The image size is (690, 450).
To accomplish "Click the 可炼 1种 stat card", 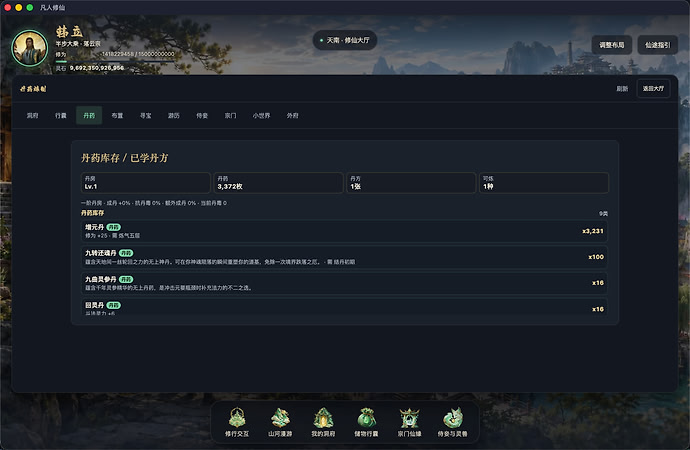I will 544,183.
